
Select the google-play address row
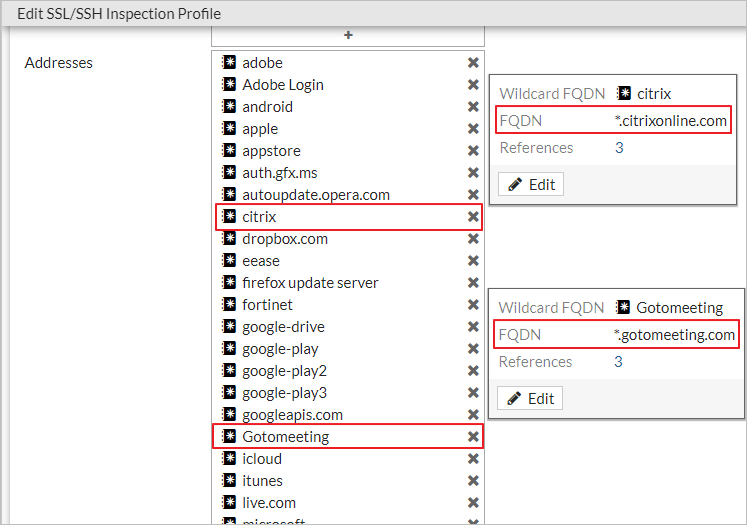tap(348, 349)
